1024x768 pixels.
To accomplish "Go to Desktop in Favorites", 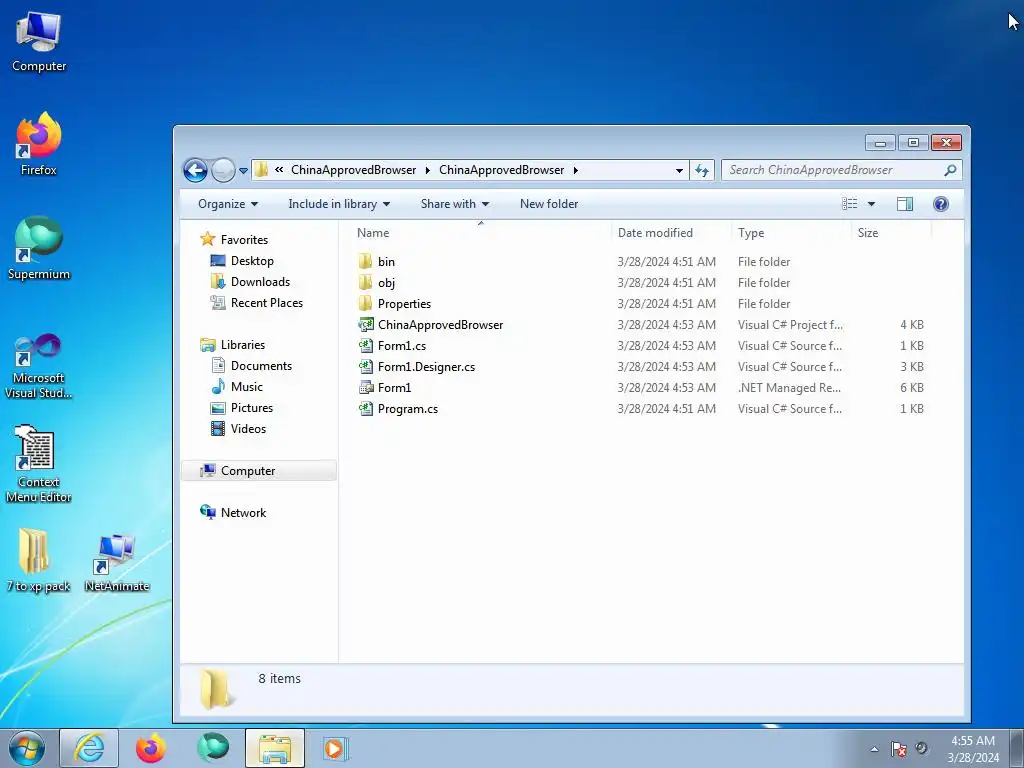I will point(252,261).
